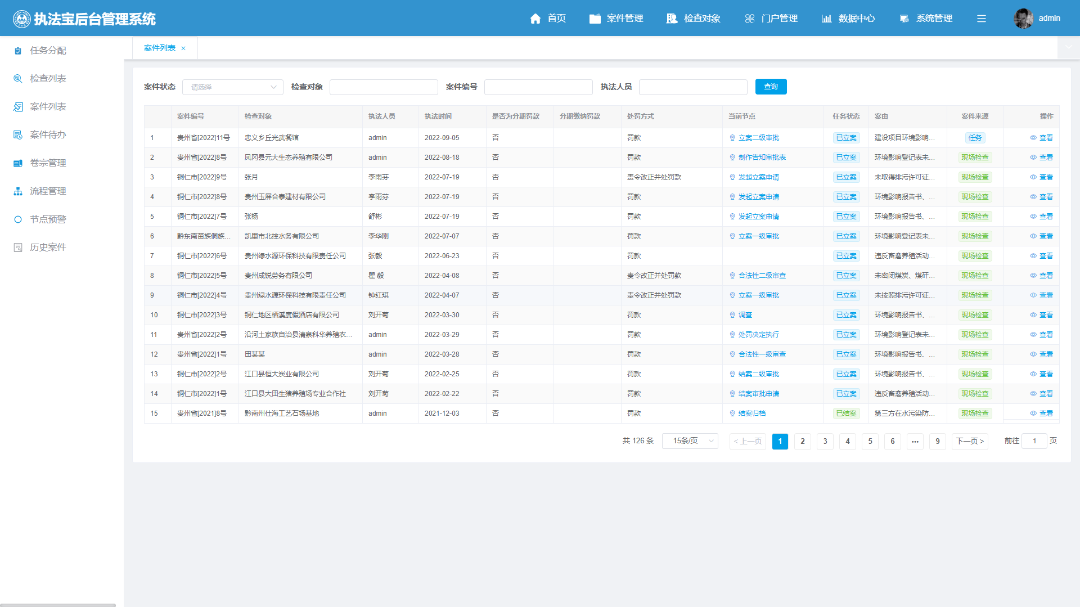Open 历史案件 in the sidebar
Screen dimensions: 1080x607
[48, 247]
